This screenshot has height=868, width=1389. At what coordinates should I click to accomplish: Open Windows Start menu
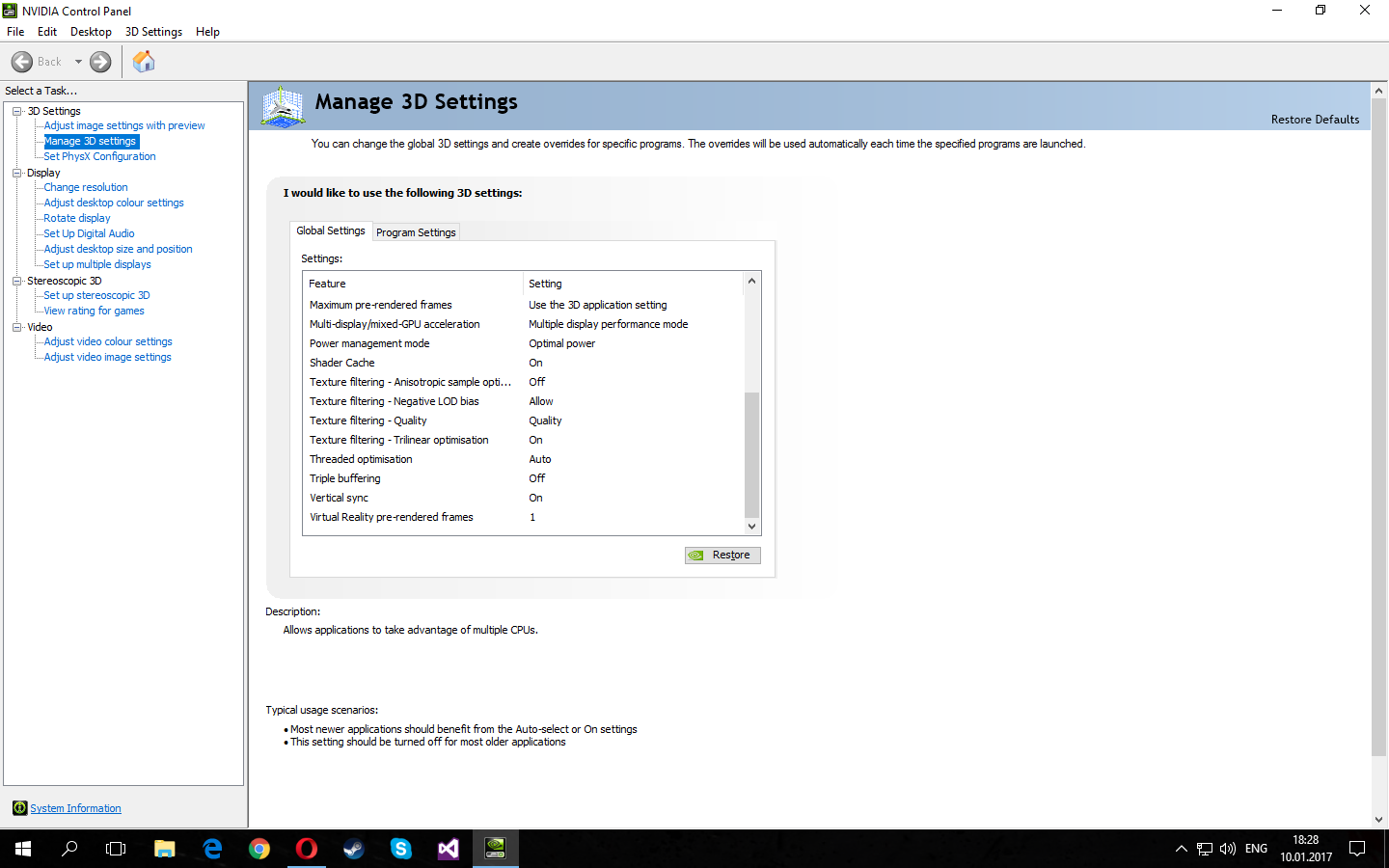pos(23,849)
